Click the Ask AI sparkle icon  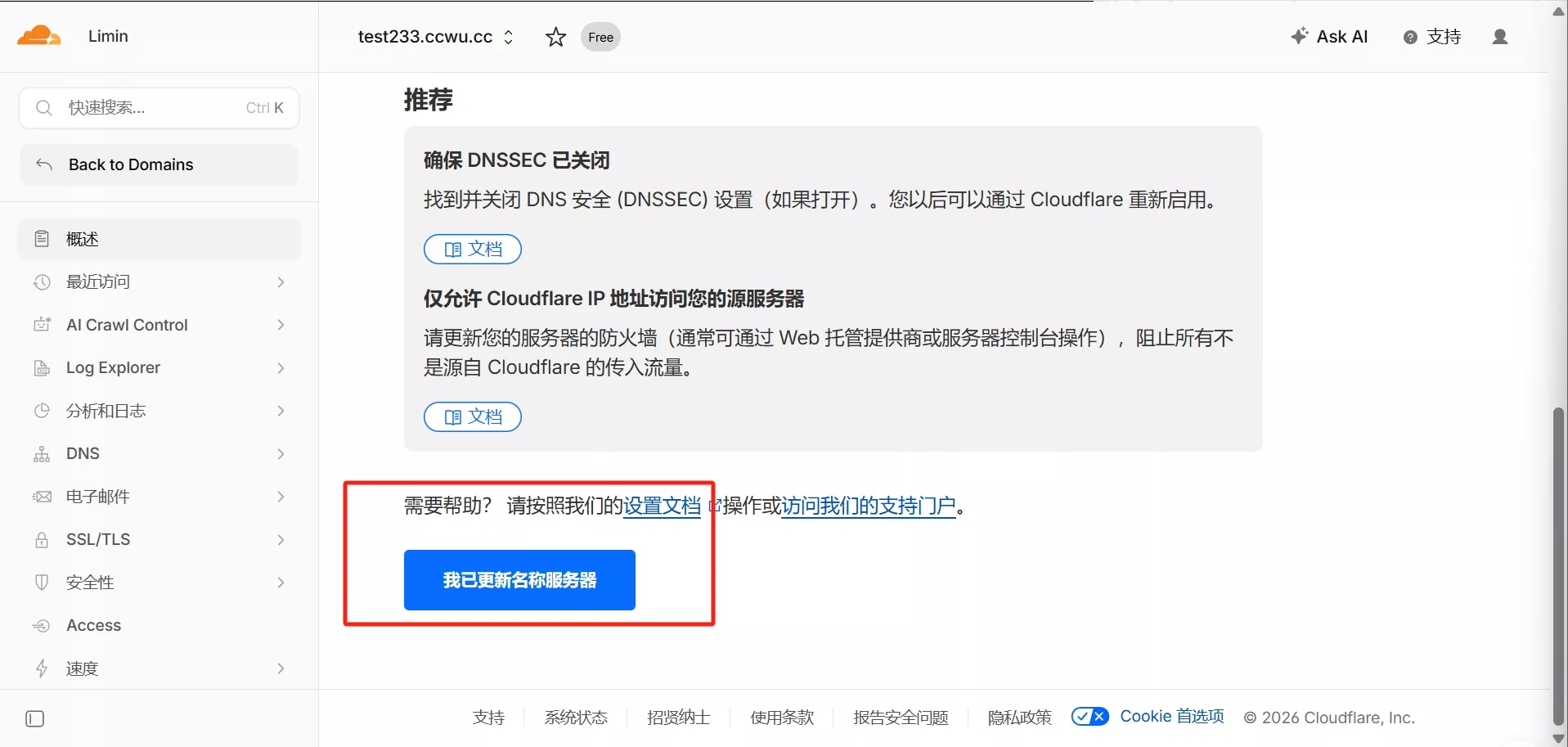click(x=1299, y=36)
